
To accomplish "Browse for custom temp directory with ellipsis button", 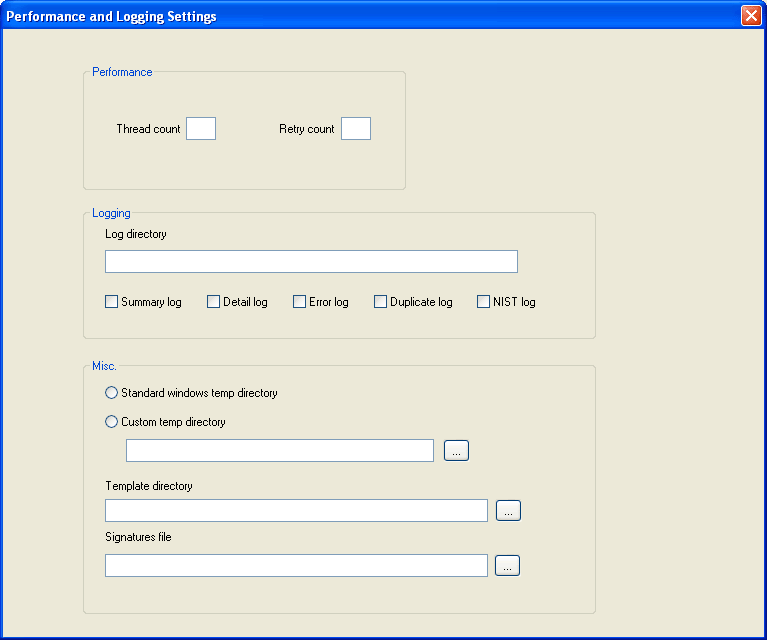I will pos(456,450).
